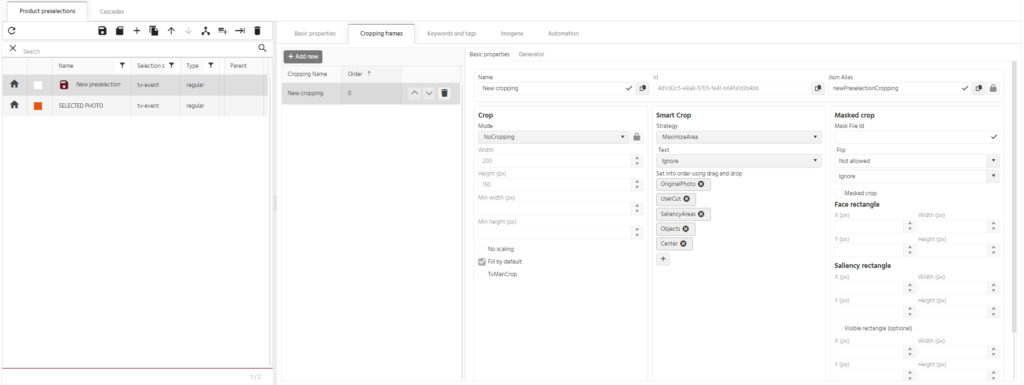Open the Imogene tab

pyautogui.click(x=512, y=33)
